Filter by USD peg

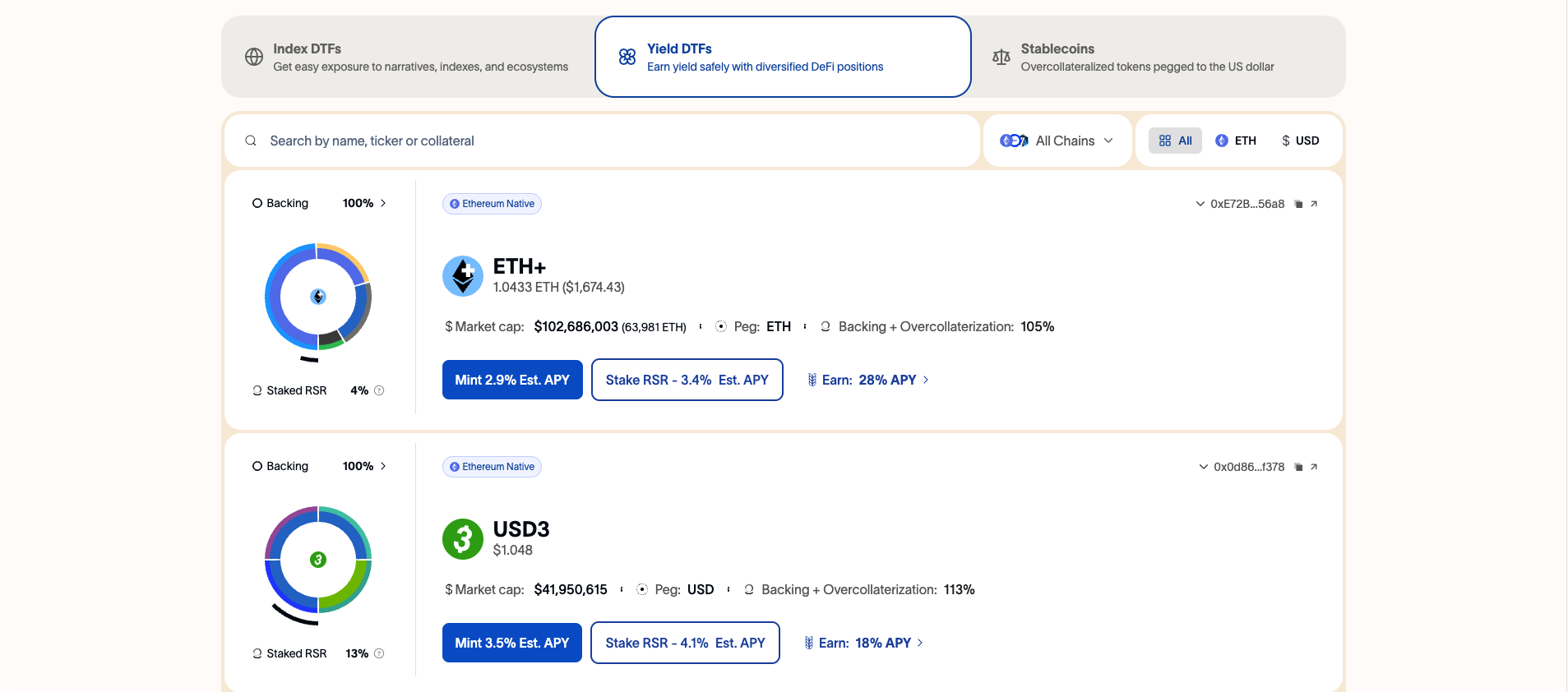(x=1300, y=141)
